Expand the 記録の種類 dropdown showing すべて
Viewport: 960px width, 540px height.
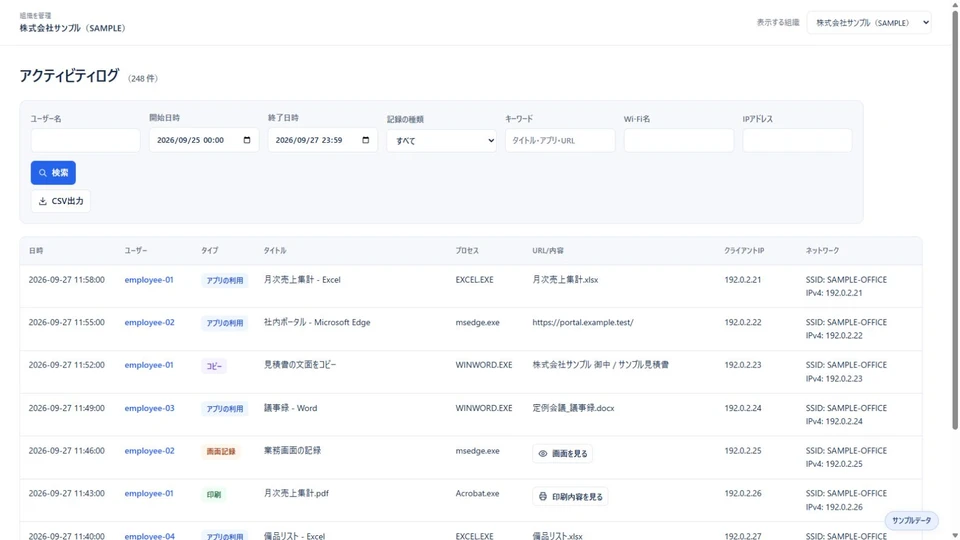click(441, 141)
